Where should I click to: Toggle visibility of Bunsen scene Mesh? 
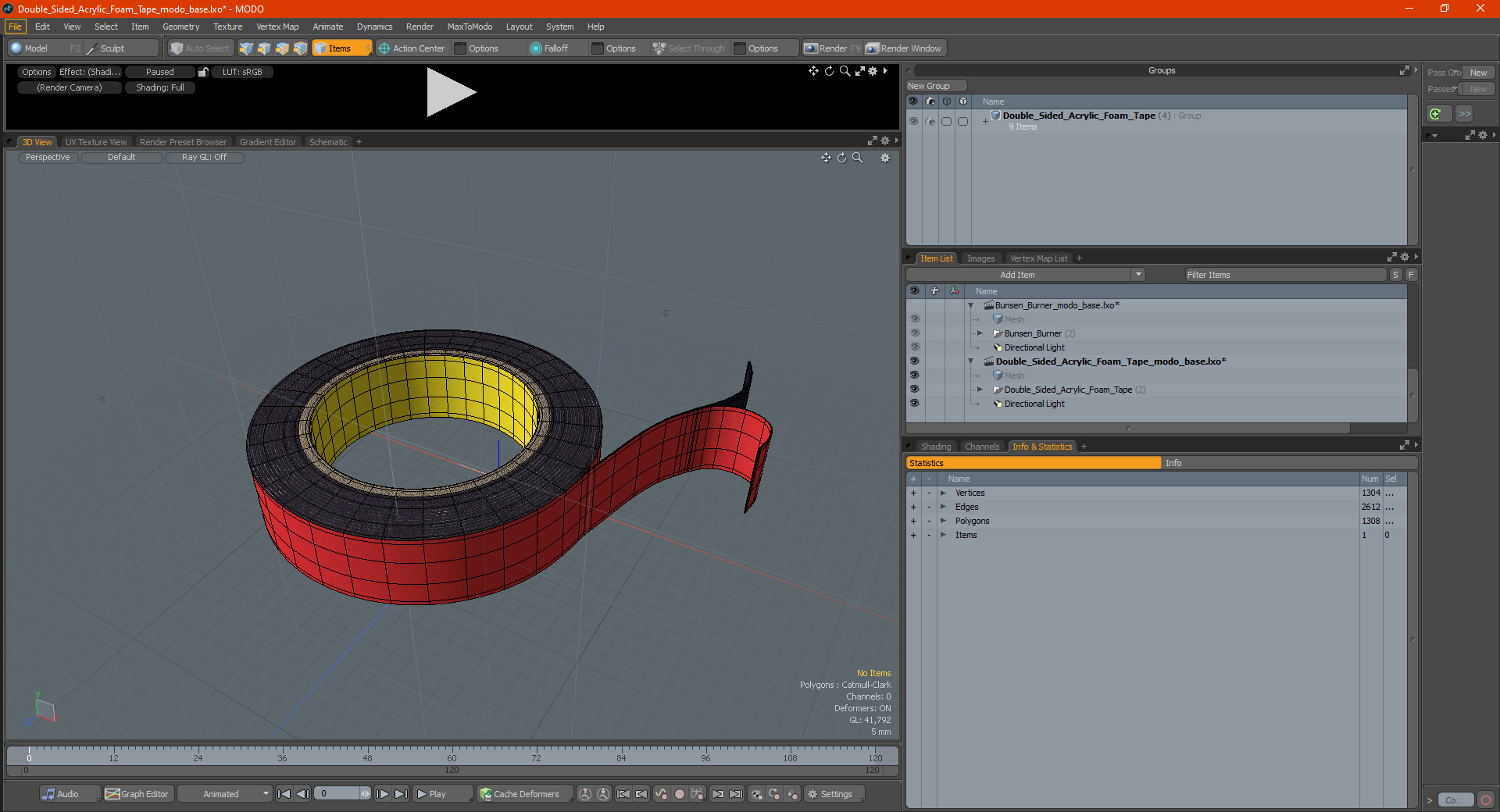coord(914,319)
